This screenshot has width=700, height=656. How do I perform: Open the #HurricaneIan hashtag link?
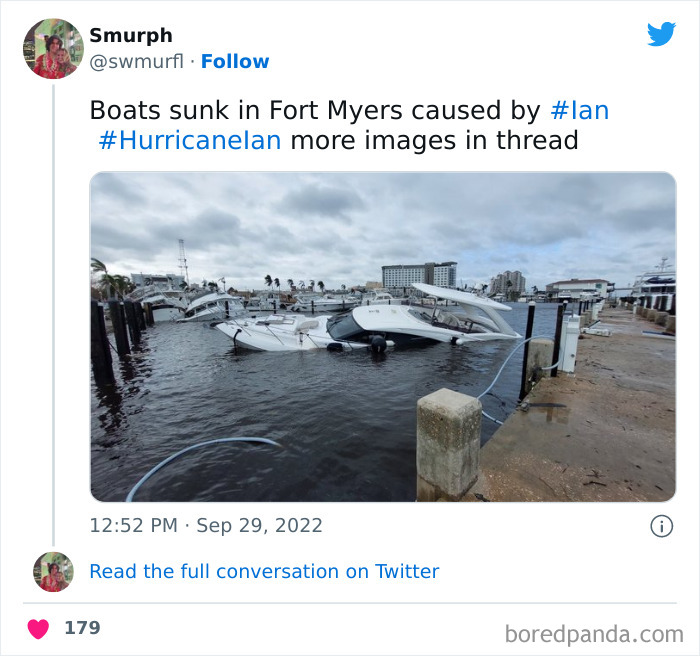pyautogui.click(x=190, y=140)
